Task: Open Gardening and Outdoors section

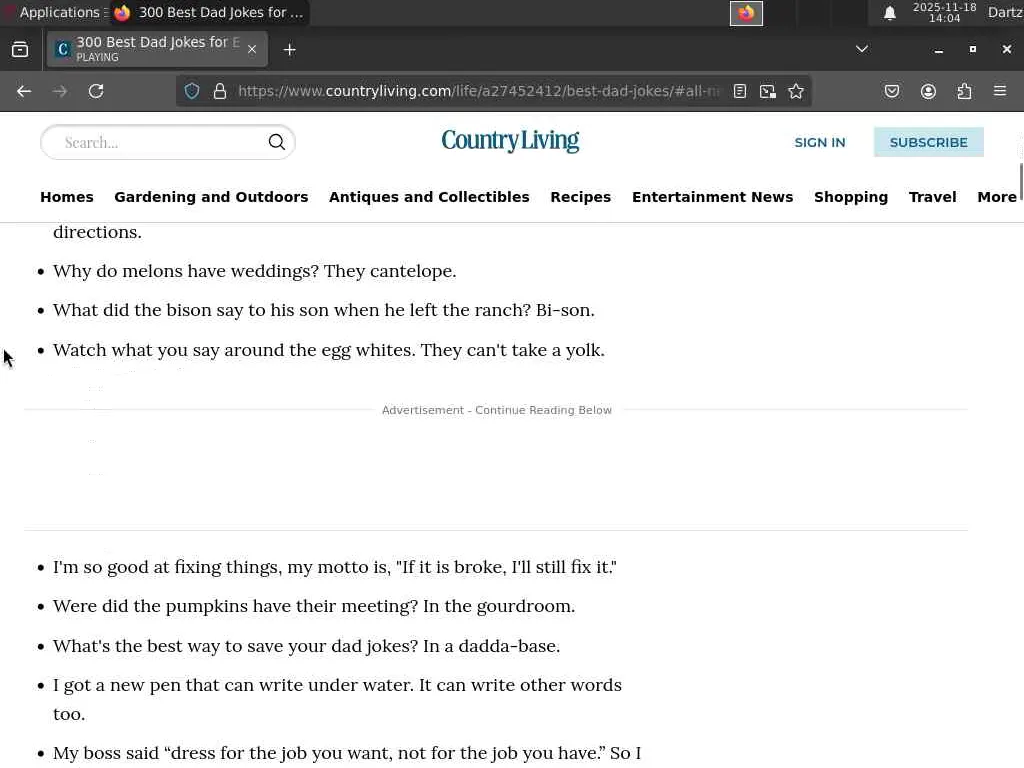Action: pyautogui.click(x=211, y=197)
